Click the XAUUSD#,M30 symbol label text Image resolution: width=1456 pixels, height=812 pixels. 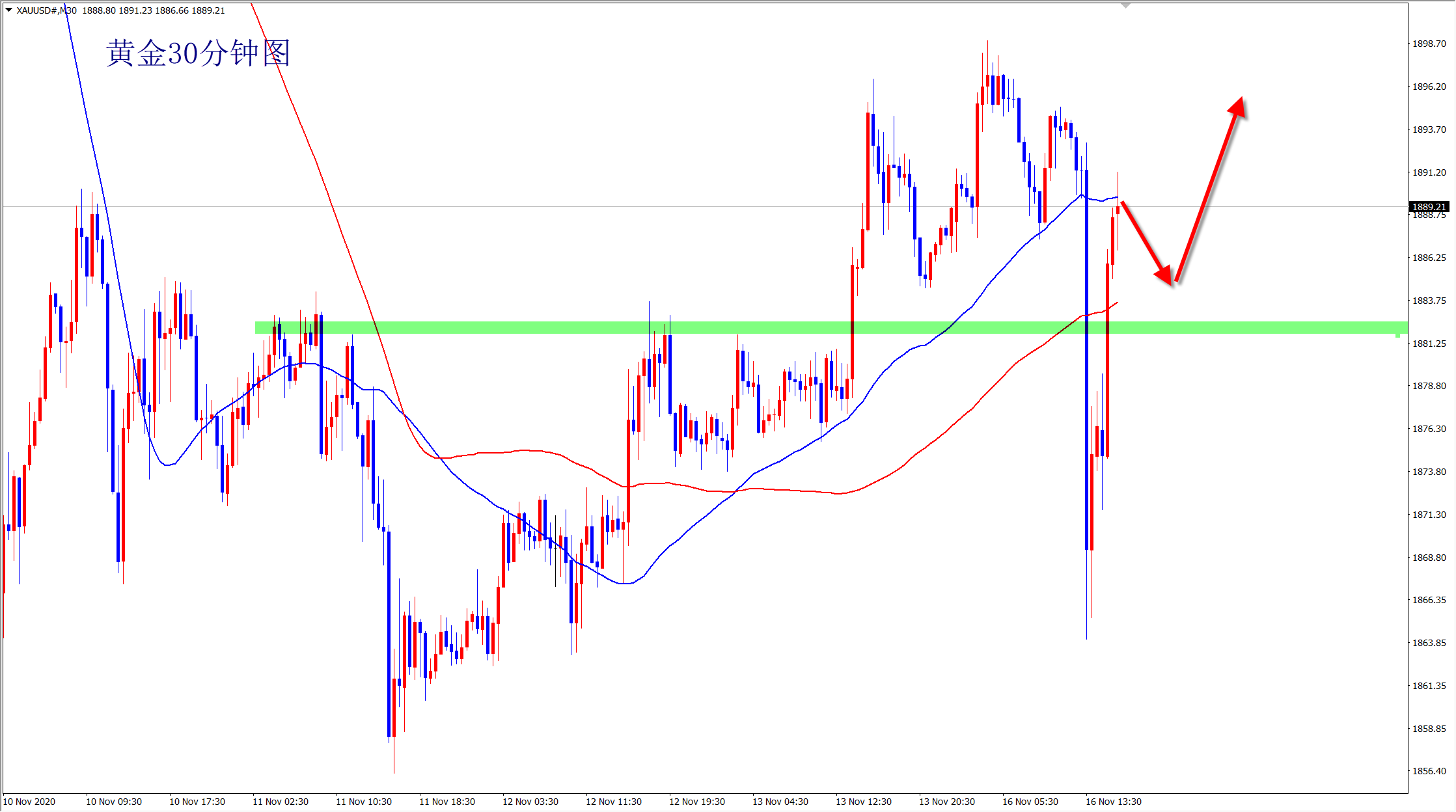tap(46, 10)
